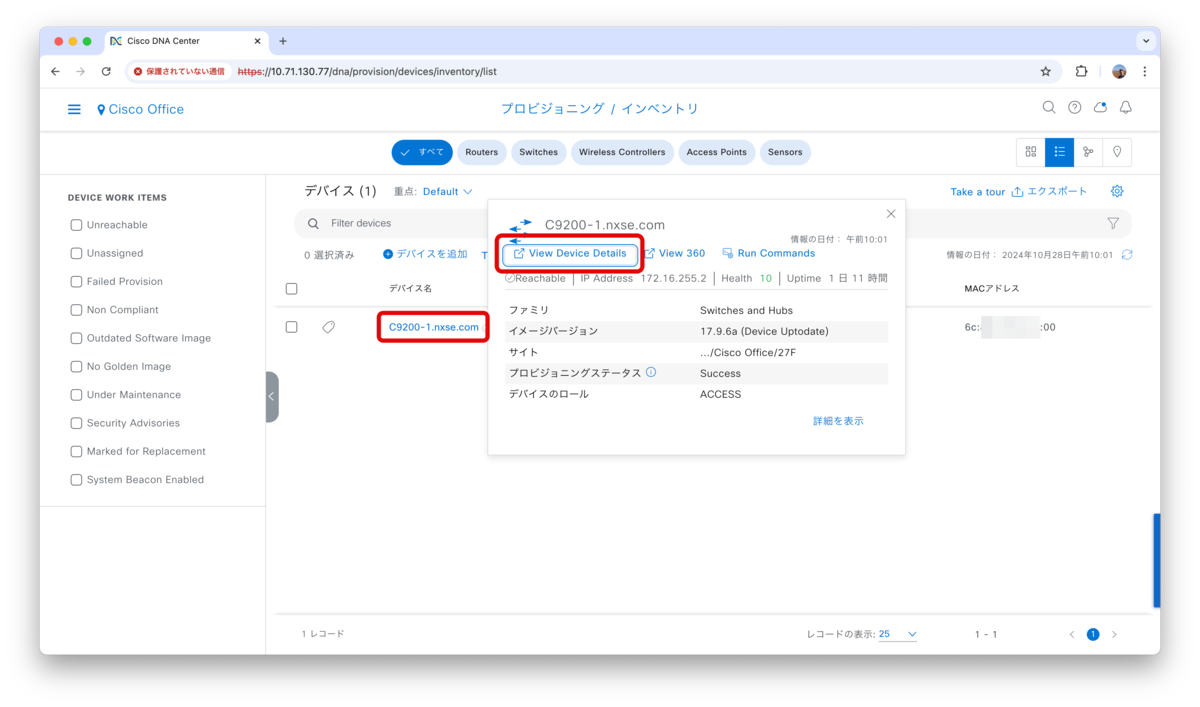Image resolution: width=1200 pixels, height=707 pixels.
Task: Check the System Beacon Enabled filter
Action: [76, 480]
